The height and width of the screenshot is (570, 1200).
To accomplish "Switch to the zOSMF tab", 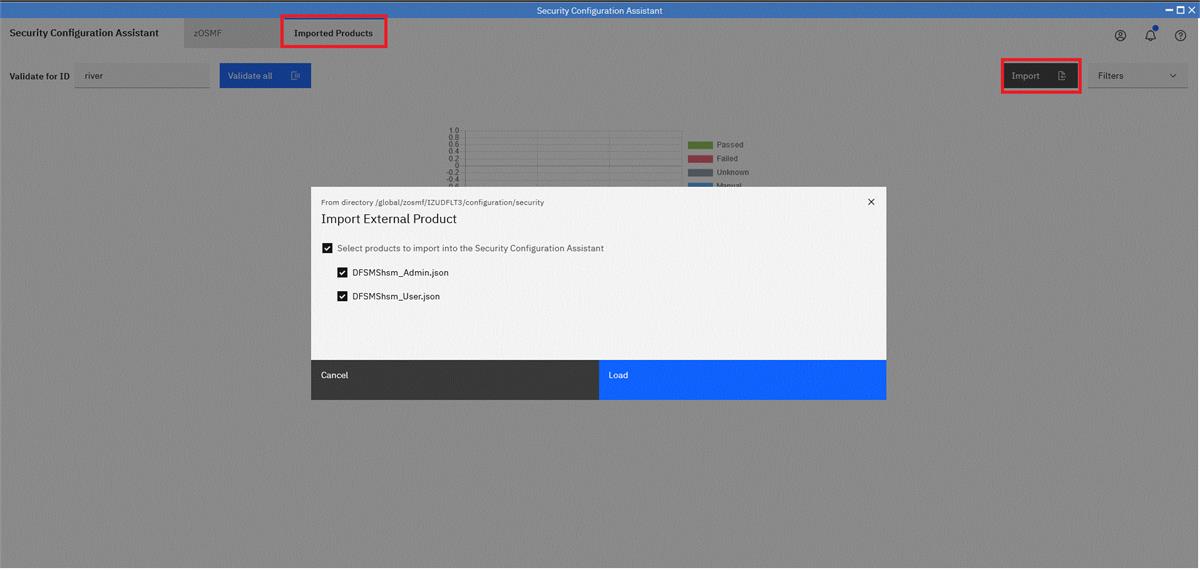I will 232,33.
